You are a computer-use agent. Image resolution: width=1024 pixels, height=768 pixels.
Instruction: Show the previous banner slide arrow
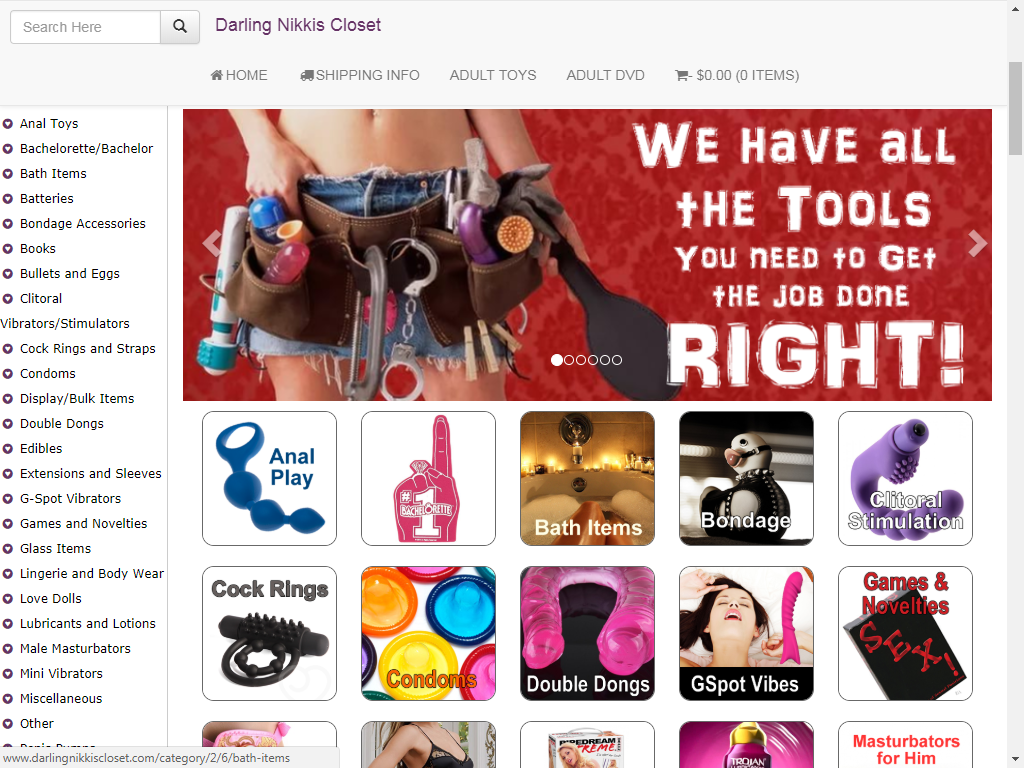[212, 243]
